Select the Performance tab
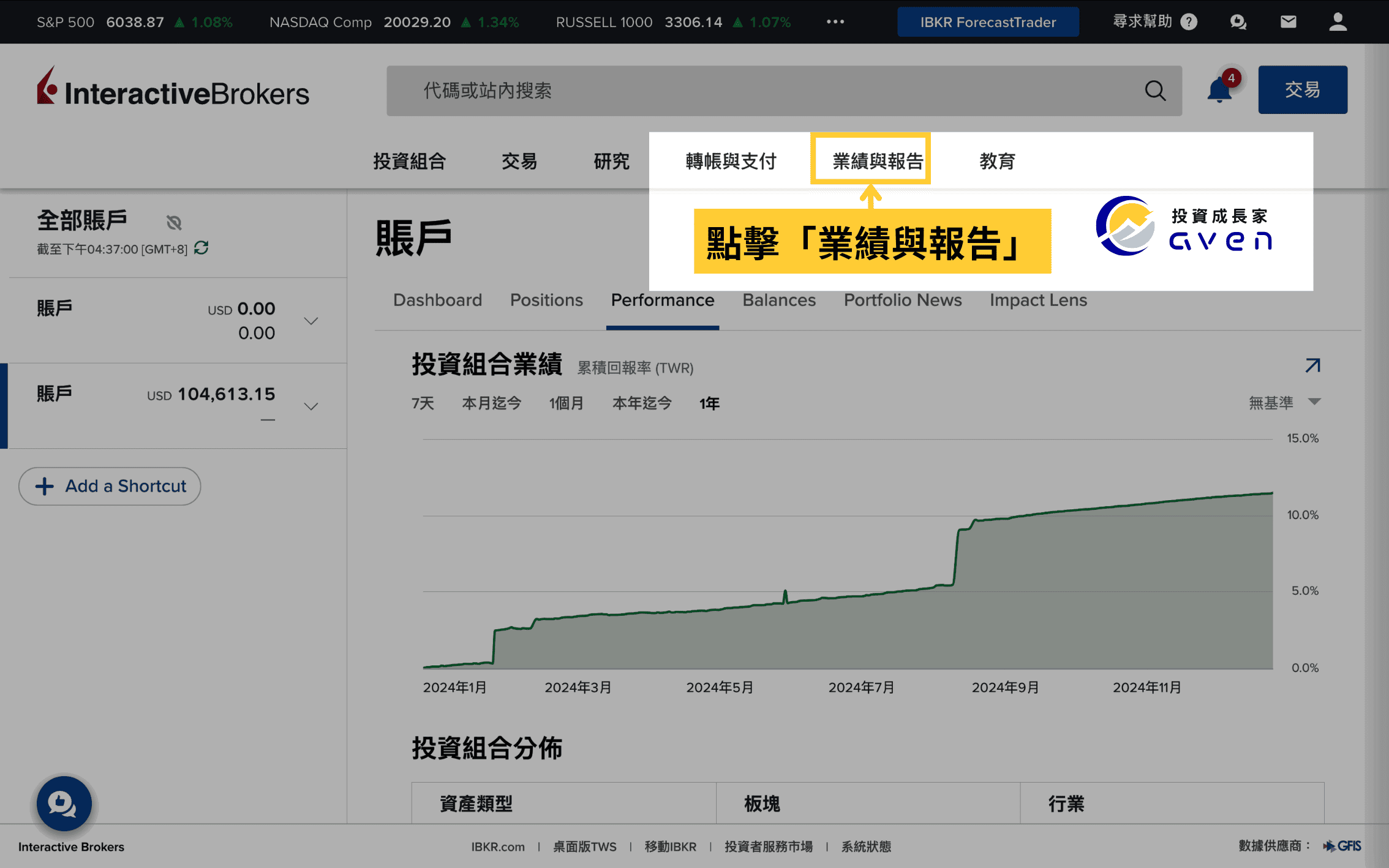 click(663, 300)
